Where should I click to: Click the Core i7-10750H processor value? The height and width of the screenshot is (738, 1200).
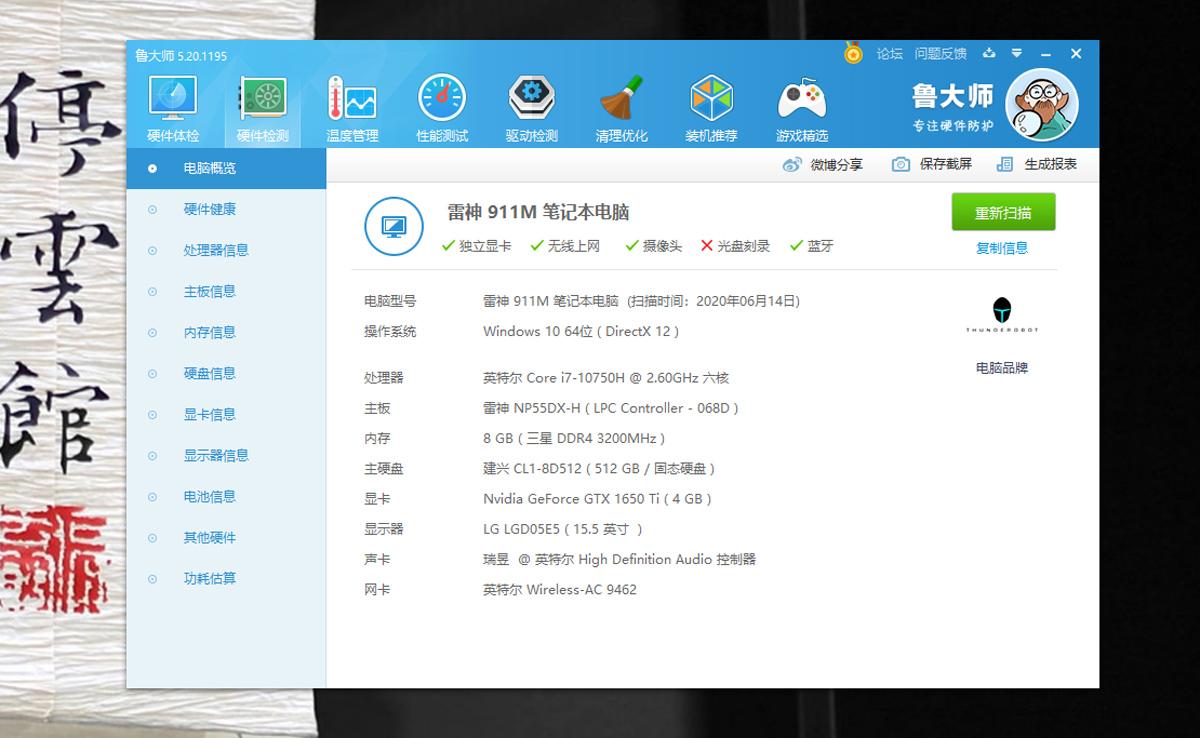[x=606, y=378]
